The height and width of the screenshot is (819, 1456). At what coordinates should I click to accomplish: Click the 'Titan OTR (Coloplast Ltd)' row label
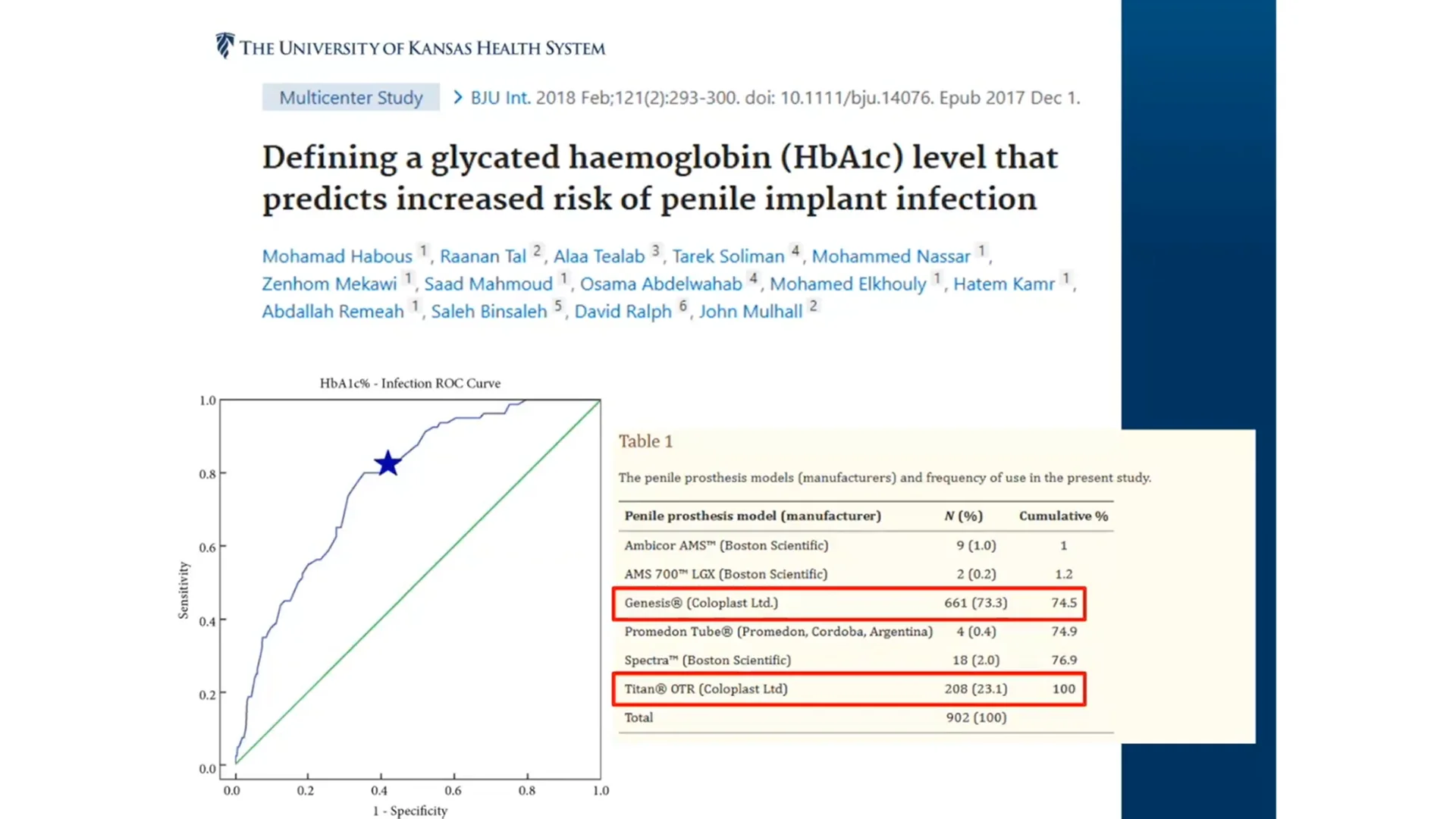coord(706,689)
